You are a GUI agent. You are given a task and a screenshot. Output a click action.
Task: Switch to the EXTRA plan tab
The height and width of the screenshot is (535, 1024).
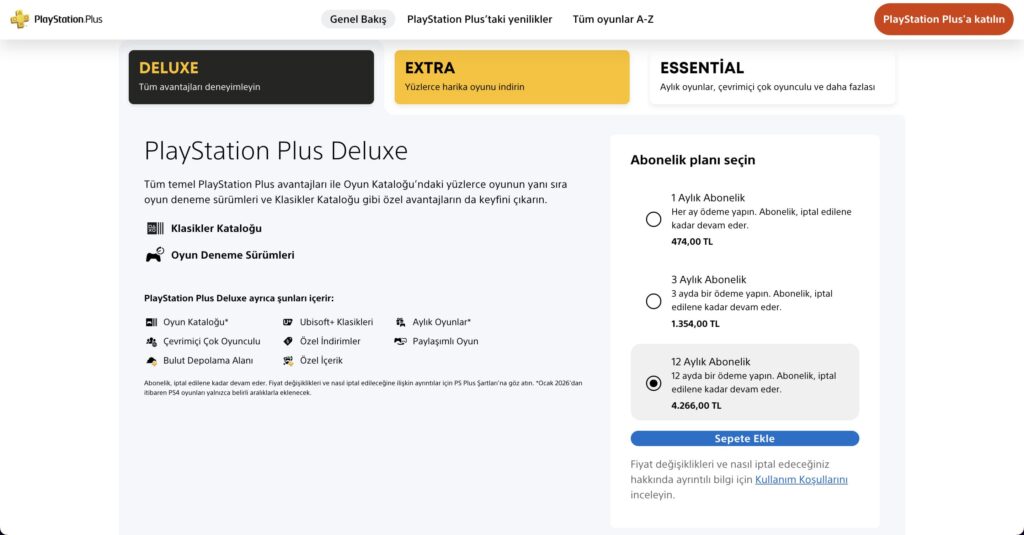tap(512, 77)
